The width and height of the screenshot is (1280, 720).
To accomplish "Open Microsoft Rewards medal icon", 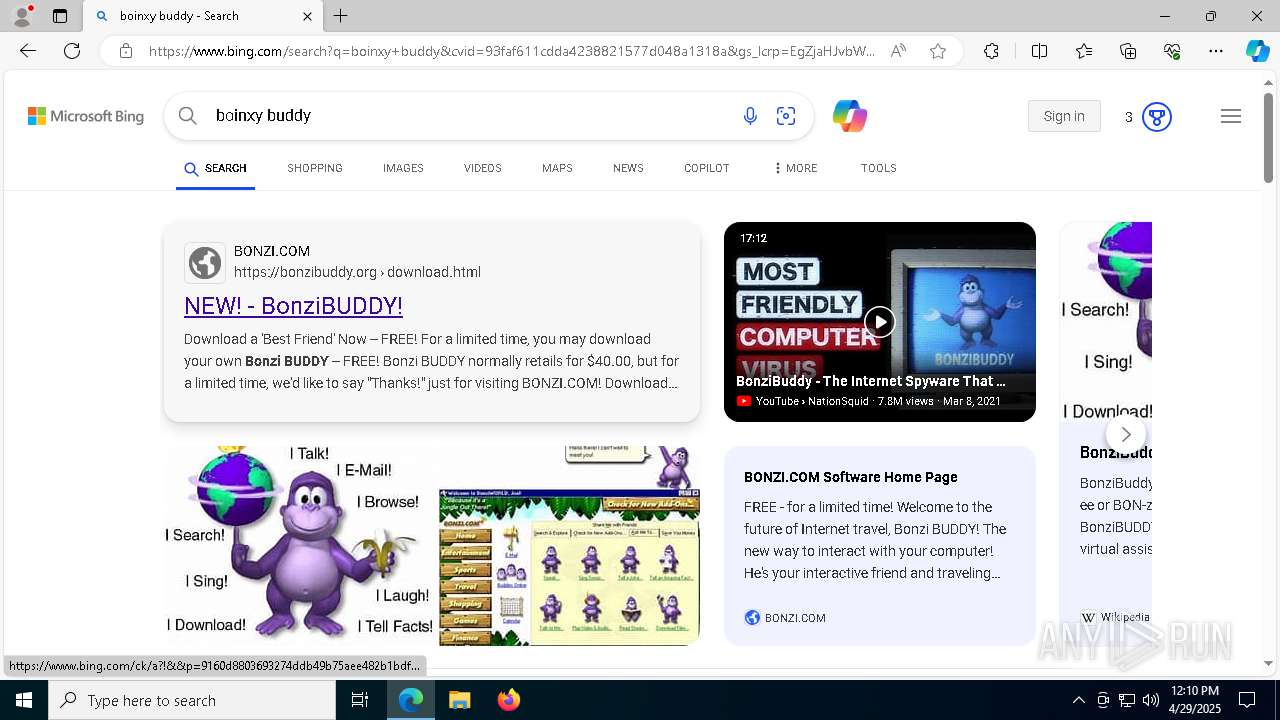I will pyautogui.click(x=1157, y=117).
